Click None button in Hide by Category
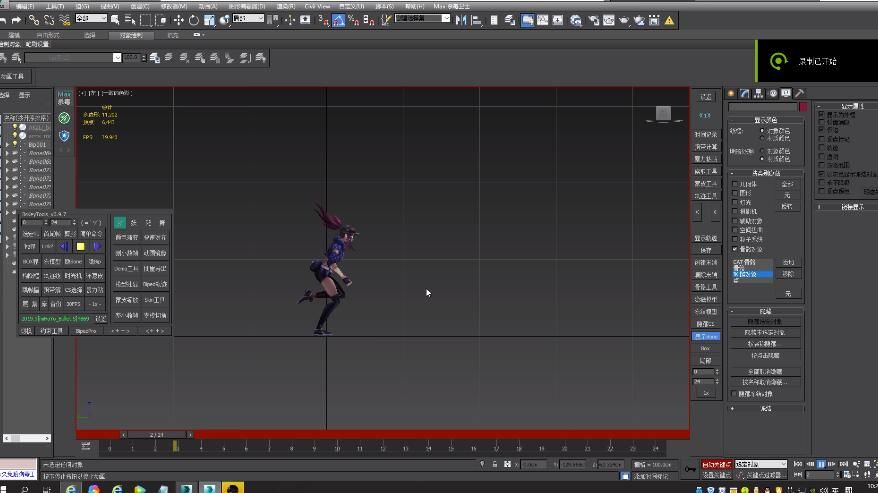This screenshot has height=493, width=878. click(x=788, y=195)
